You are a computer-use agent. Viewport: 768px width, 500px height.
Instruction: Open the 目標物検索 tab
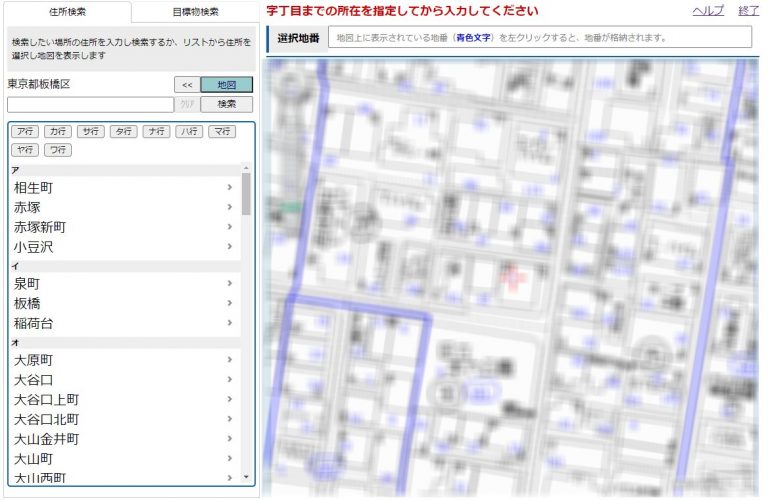coord(195,12)
